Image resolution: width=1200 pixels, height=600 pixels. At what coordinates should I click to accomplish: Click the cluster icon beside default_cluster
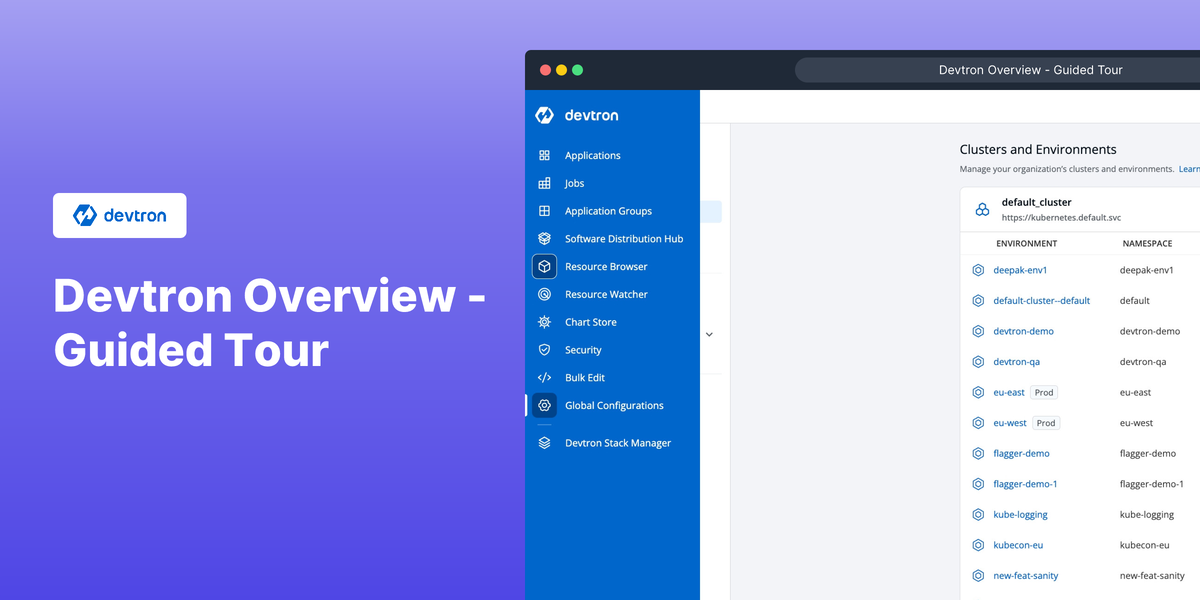[x=981, y=208]
